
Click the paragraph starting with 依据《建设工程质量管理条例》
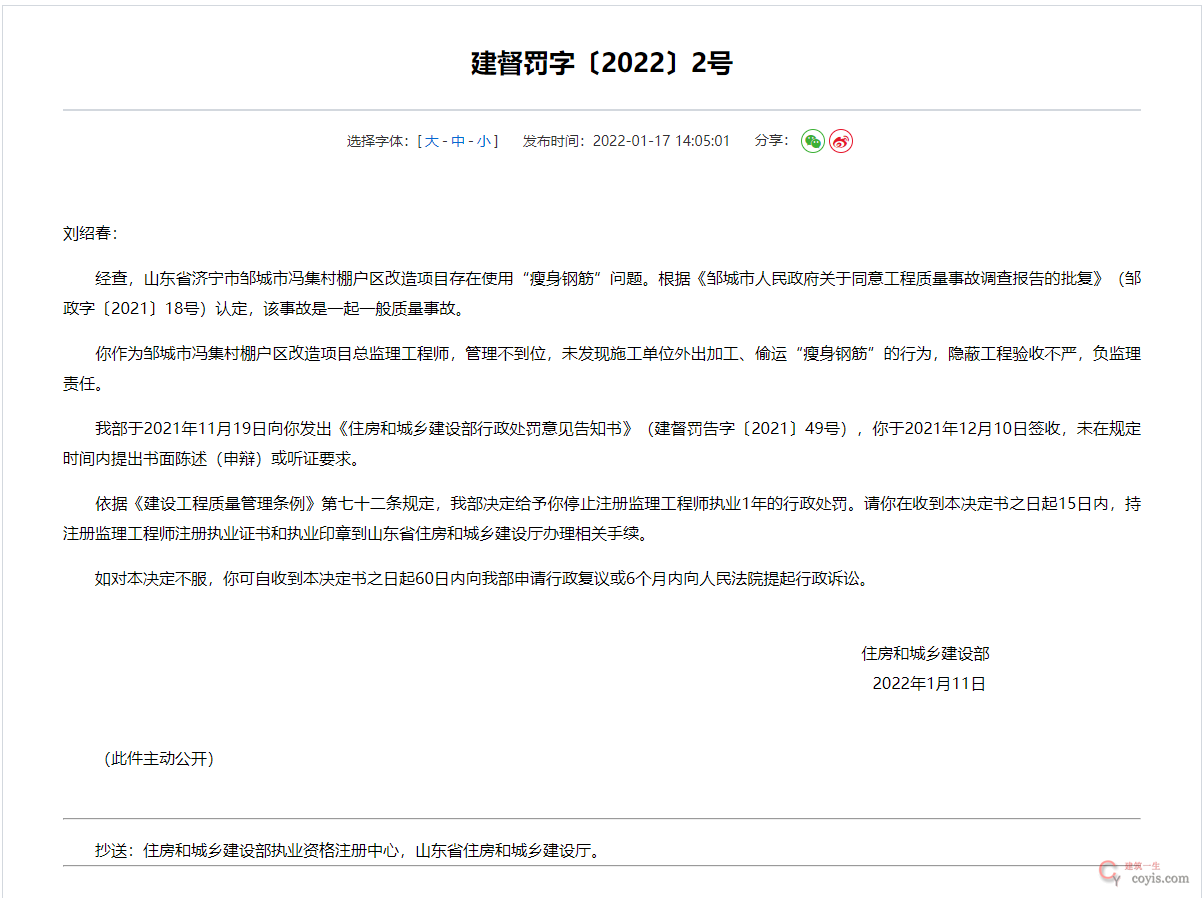point(600,518)
